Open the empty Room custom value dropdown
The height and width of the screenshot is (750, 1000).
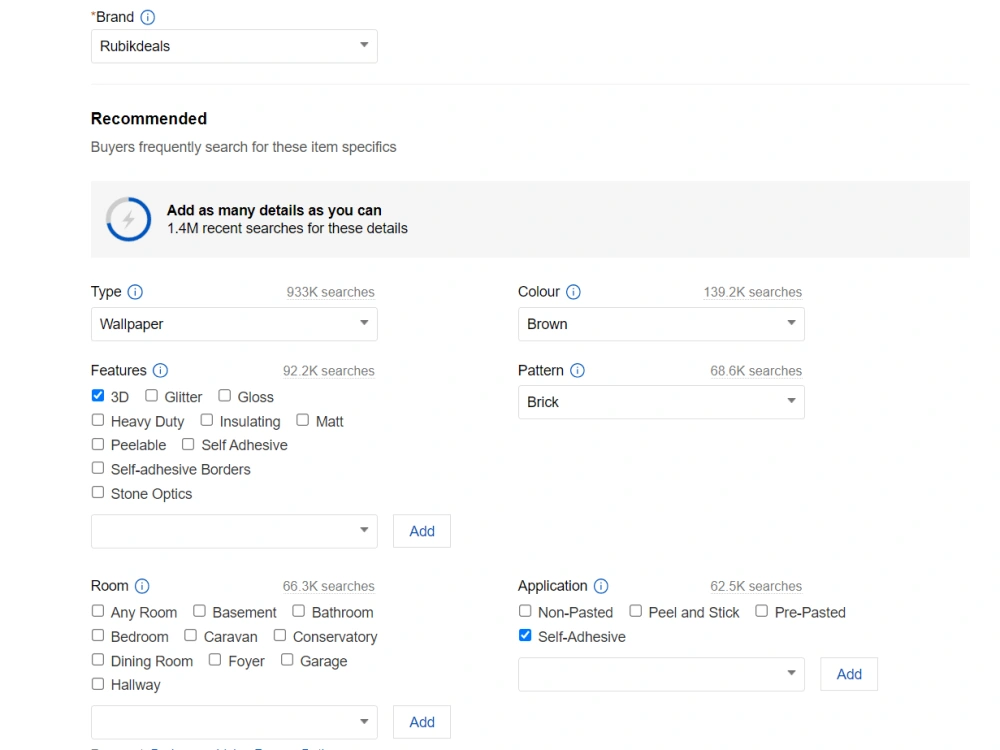point(234,722)
